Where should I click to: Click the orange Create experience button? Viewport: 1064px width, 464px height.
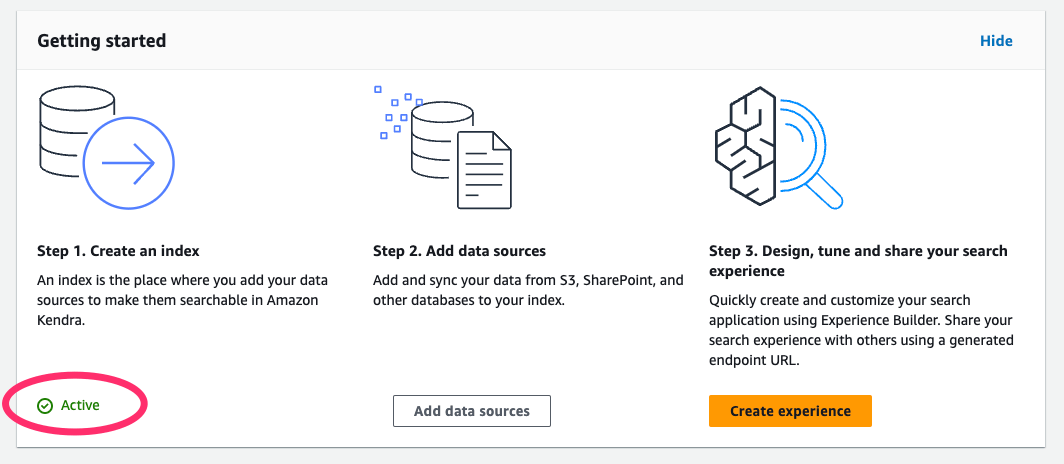(x=790, y=411)
